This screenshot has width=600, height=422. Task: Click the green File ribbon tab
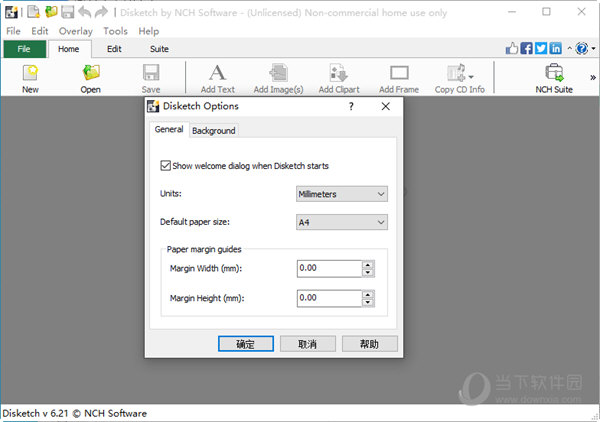(x=24, y=49)
